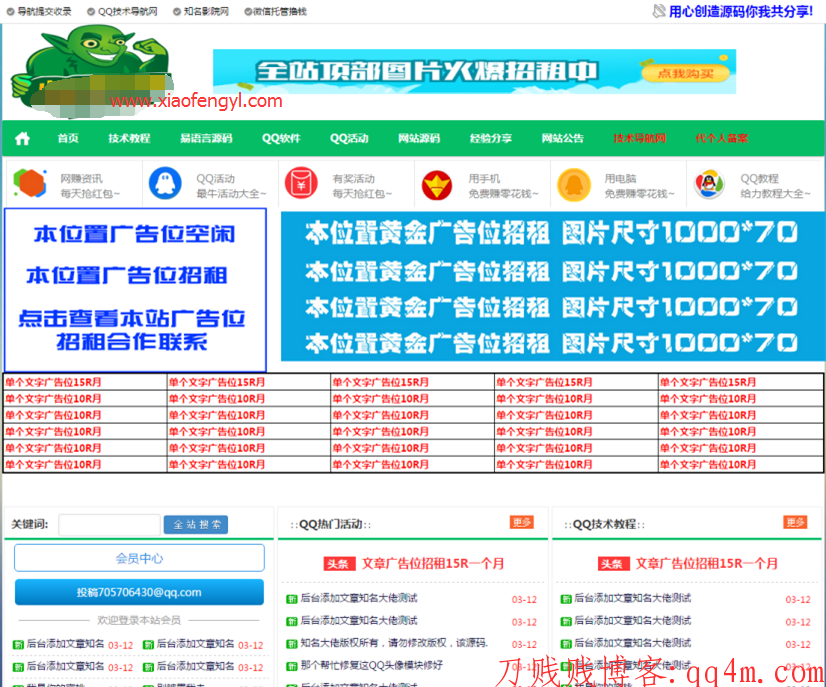The width and height of the screenshot is (826, 687).
Task: Open 文章广告位招租15R一个月 in QQ热门活动
Action: click(433, 564)
